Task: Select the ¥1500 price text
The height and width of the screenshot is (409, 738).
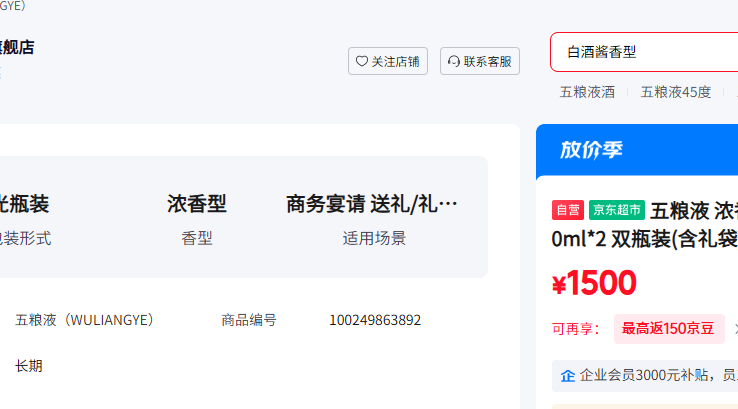Action: click(594, 283)
